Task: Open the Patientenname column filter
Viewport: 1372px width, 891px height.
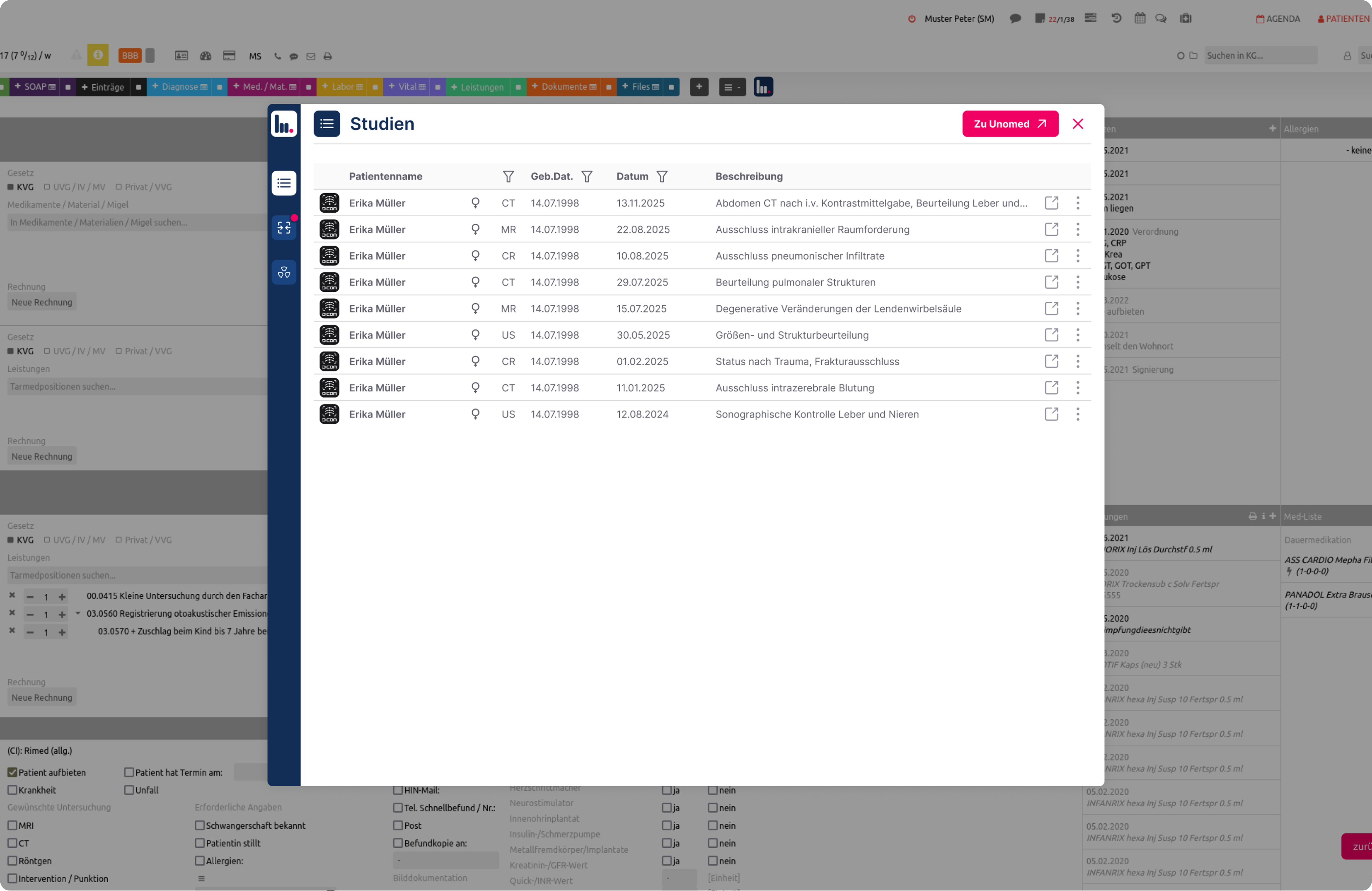Action: [x=508, y=176]
